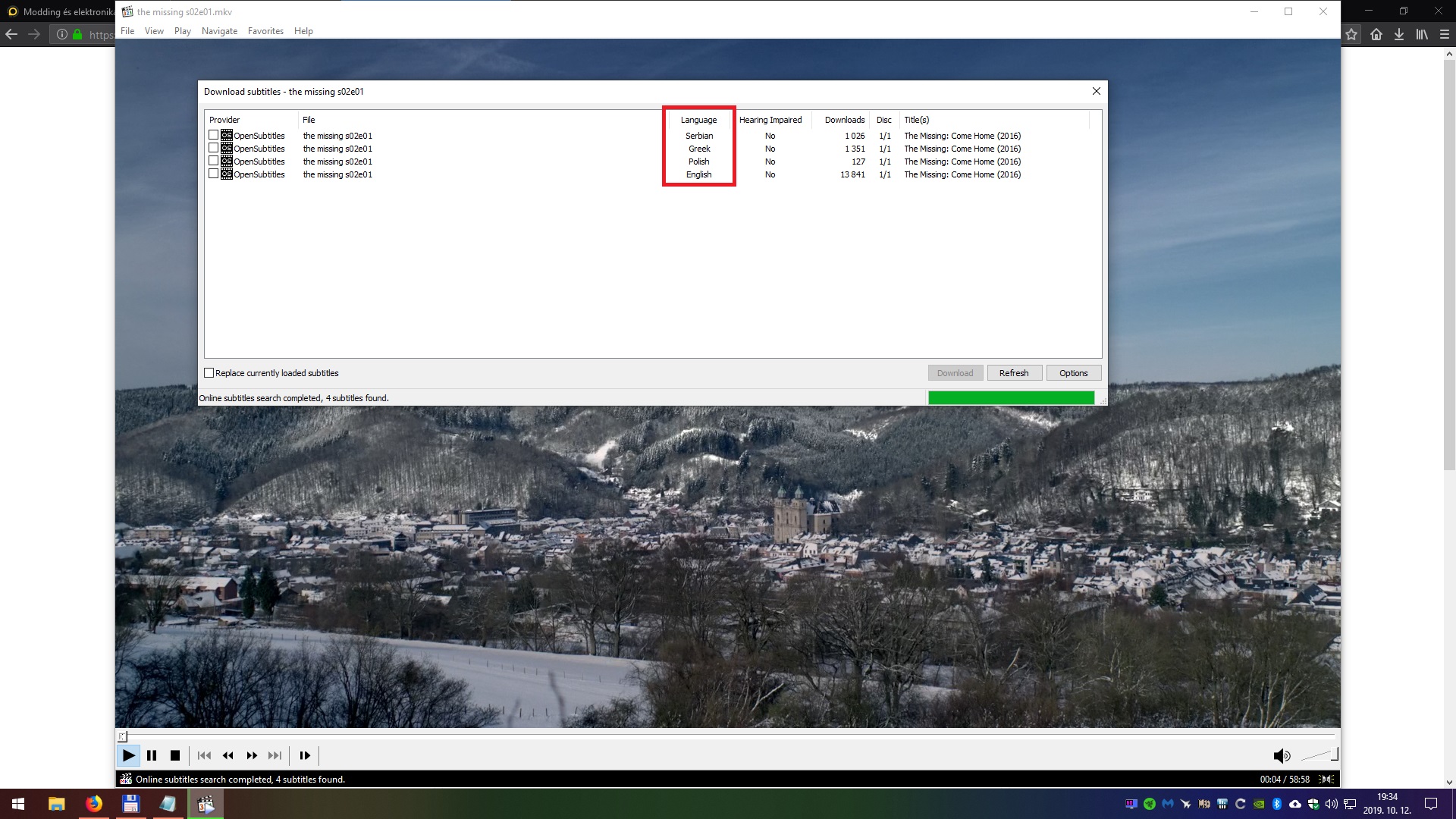Viewport: 1456px width, 819px height.
Task: Open the Favorites menu in MPC-HC
Action: coord(265,31)
